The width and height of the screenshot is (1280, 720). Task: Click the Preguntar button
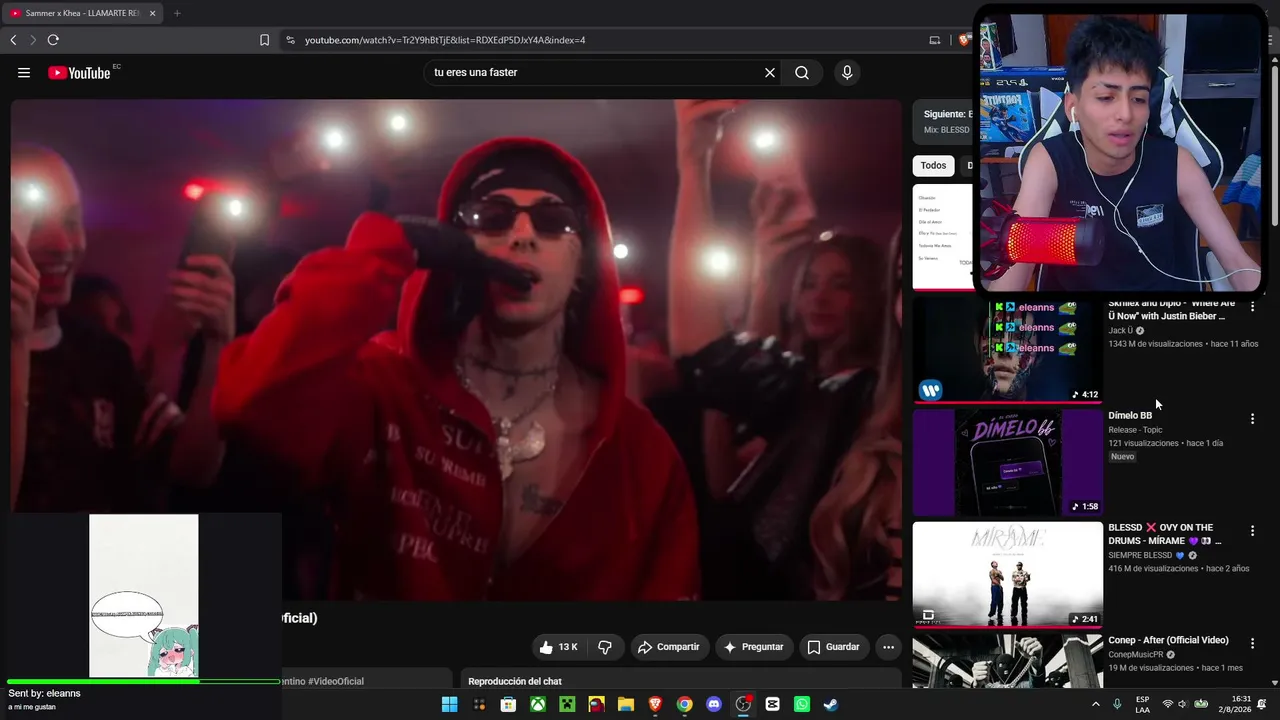pos(754,647)
